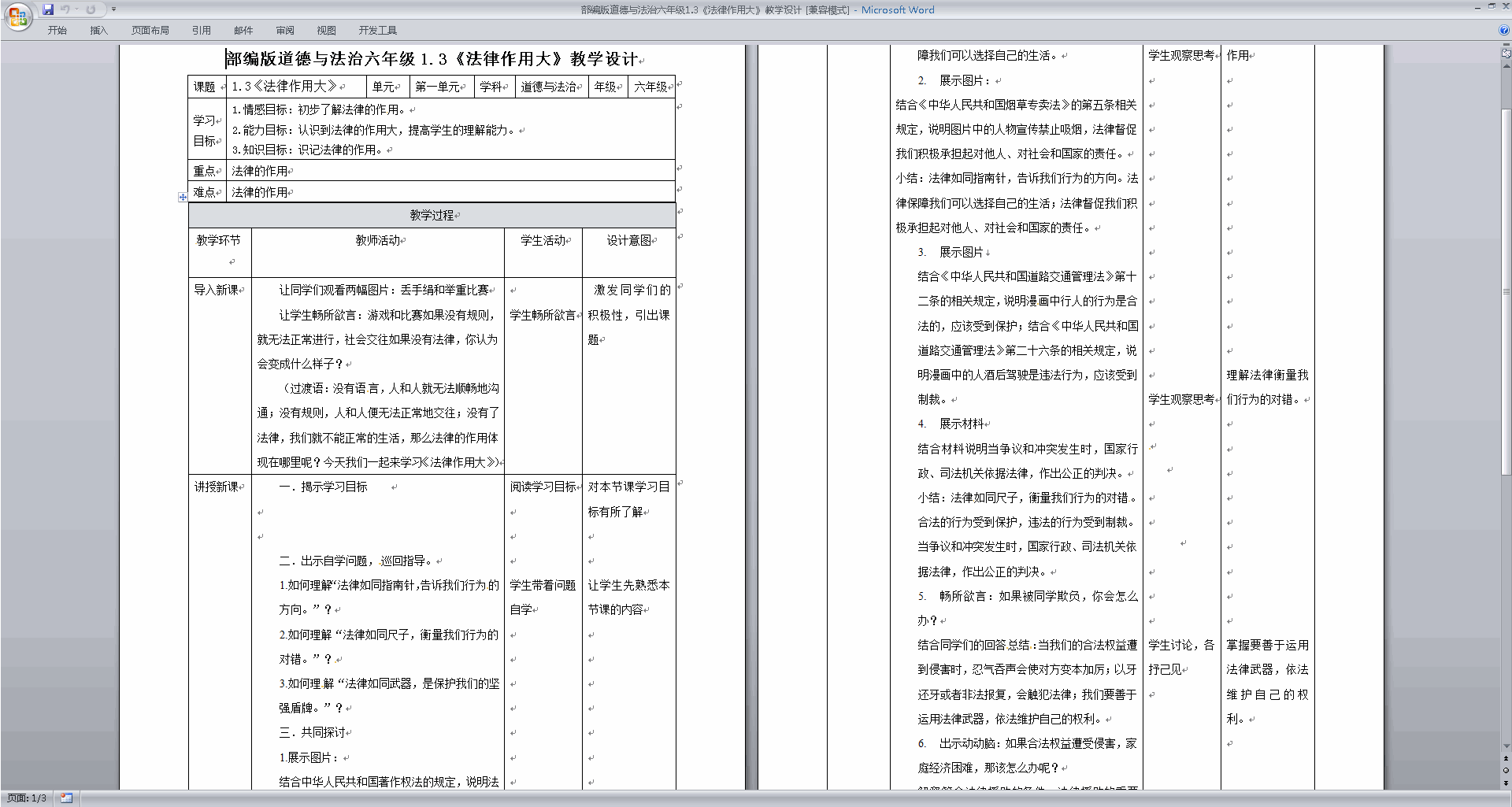Open the 邮件 ribbon tab
The height and width of the screenshot is (807, 1512).
tap(243, 31)
